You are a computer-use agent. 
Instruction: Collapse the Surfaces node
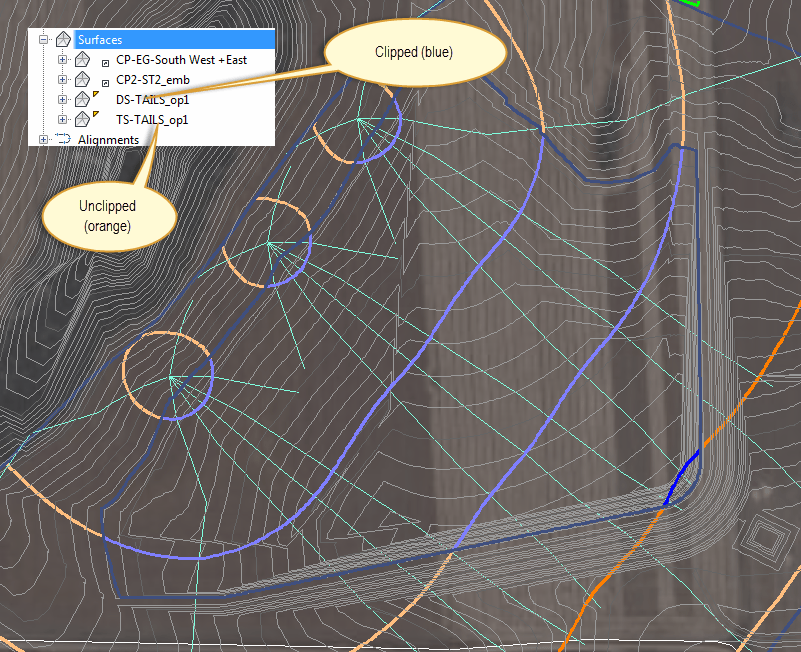click(x=42, y=38)
